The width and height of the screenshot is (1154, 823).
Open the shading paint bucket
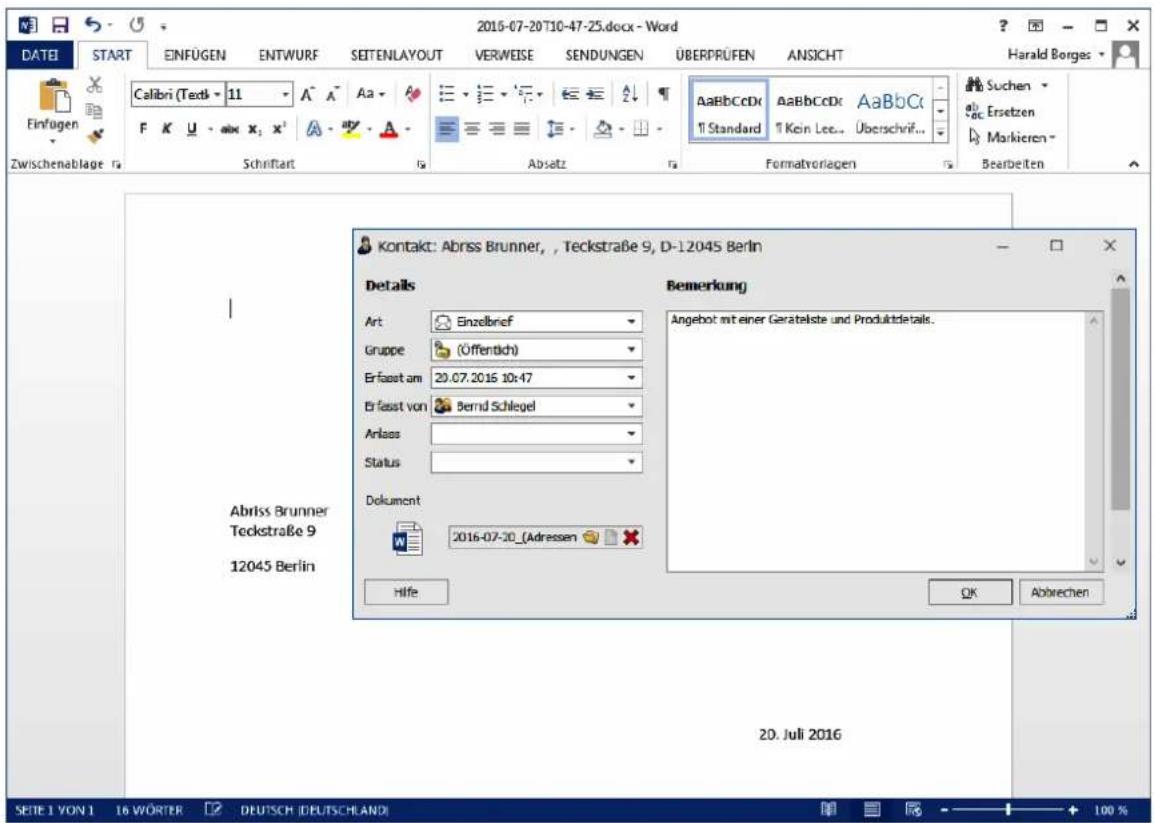point(603,130)
